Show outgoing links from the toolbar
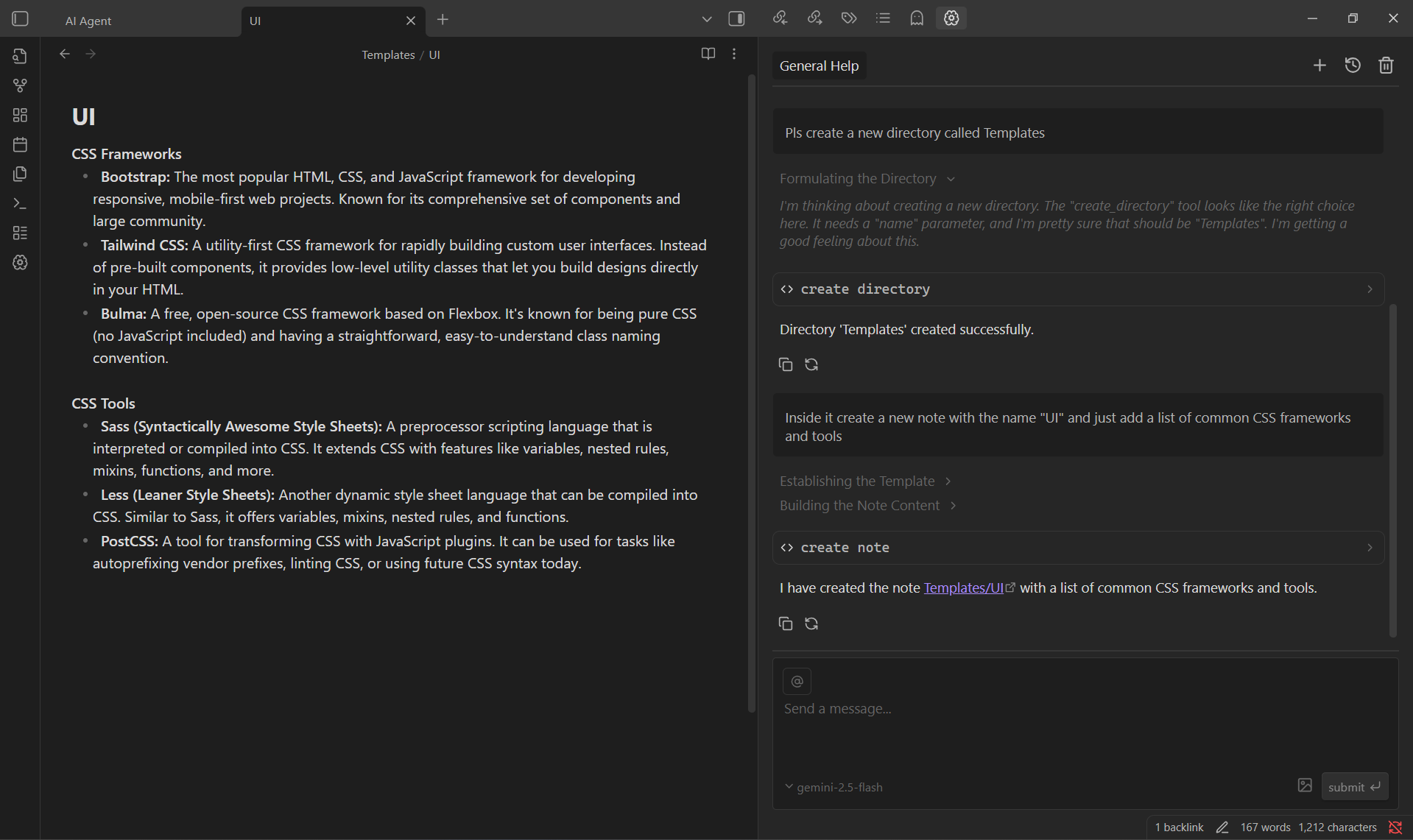The width and height of the screenshot is (1413, 840). (x=815, y=18)
